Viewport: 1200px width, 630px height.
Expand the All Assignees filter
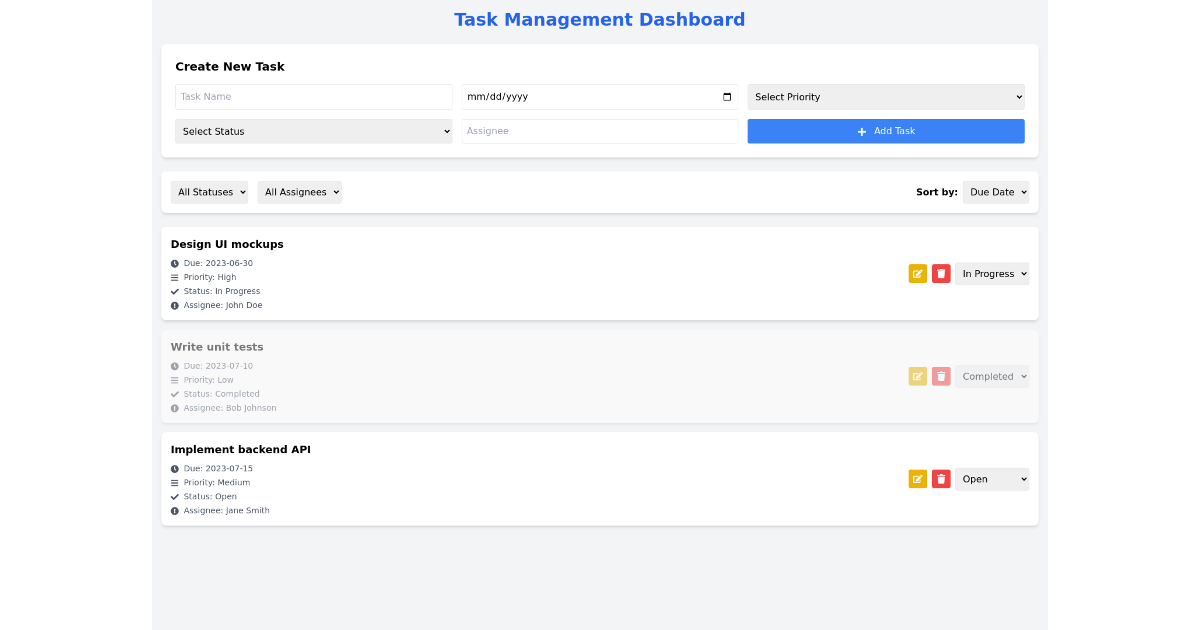coord(299,192)
